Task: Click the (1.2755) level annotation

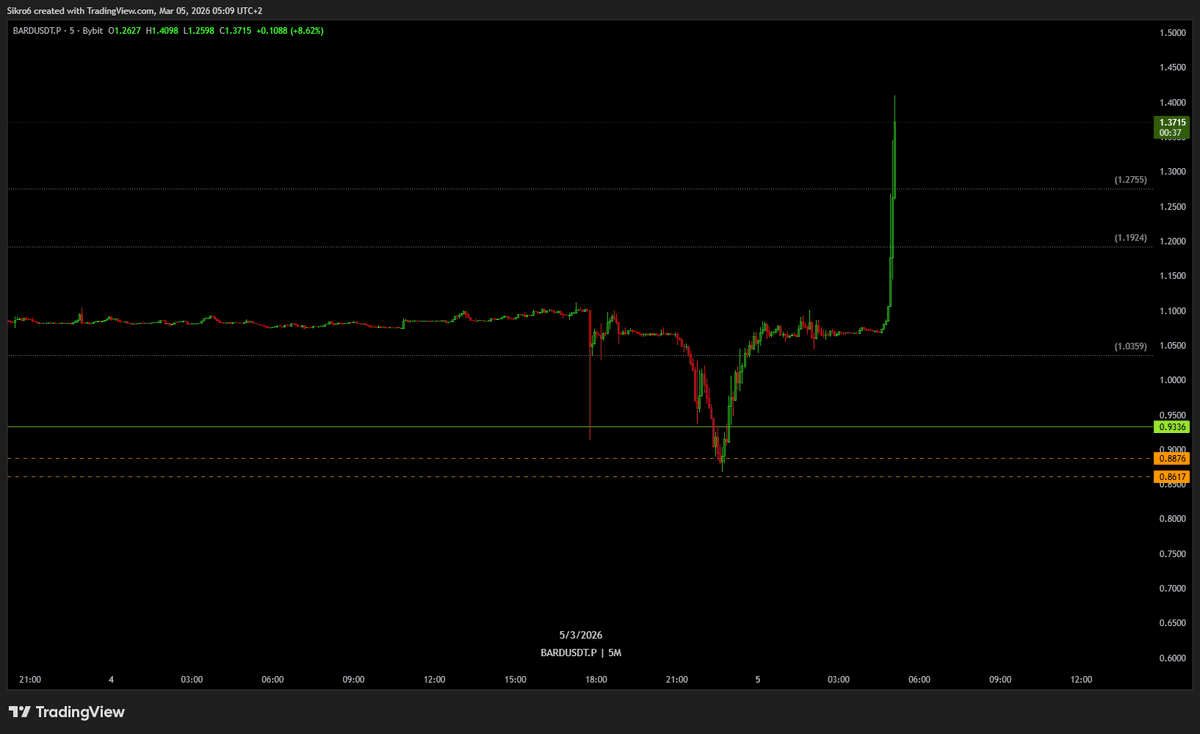Action: (x=1130, y=181)
